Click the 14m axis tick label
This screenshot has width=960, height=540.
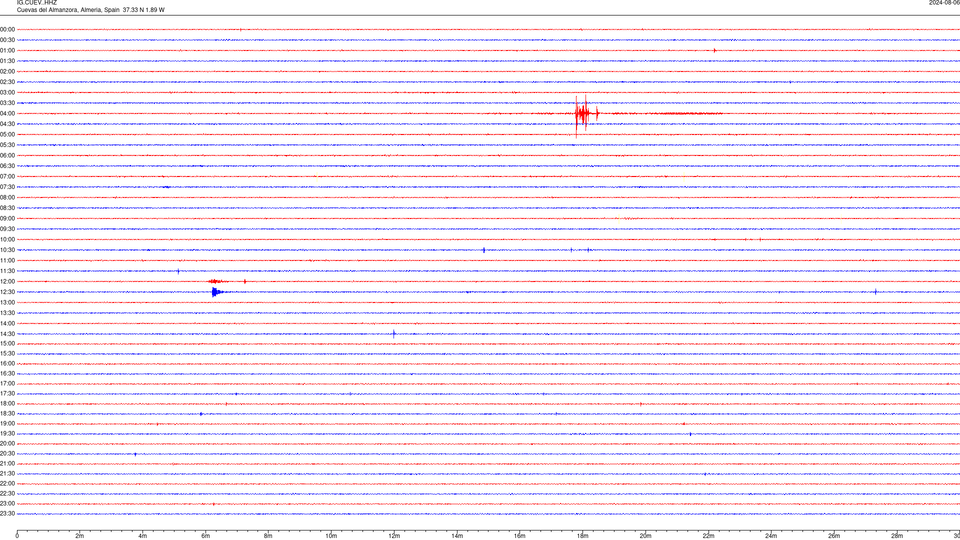pos(457,536)
